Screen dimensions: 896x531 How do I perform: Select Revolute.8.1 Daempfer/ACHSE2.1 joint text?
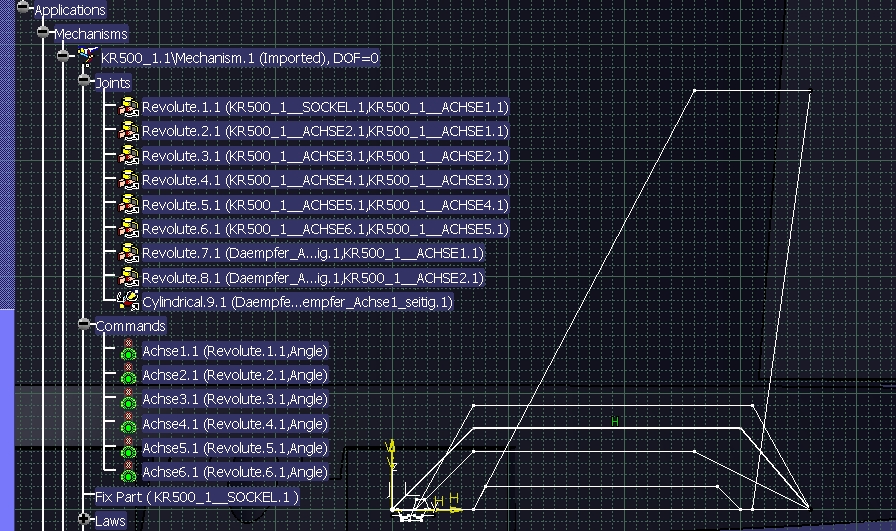(313, 278)
